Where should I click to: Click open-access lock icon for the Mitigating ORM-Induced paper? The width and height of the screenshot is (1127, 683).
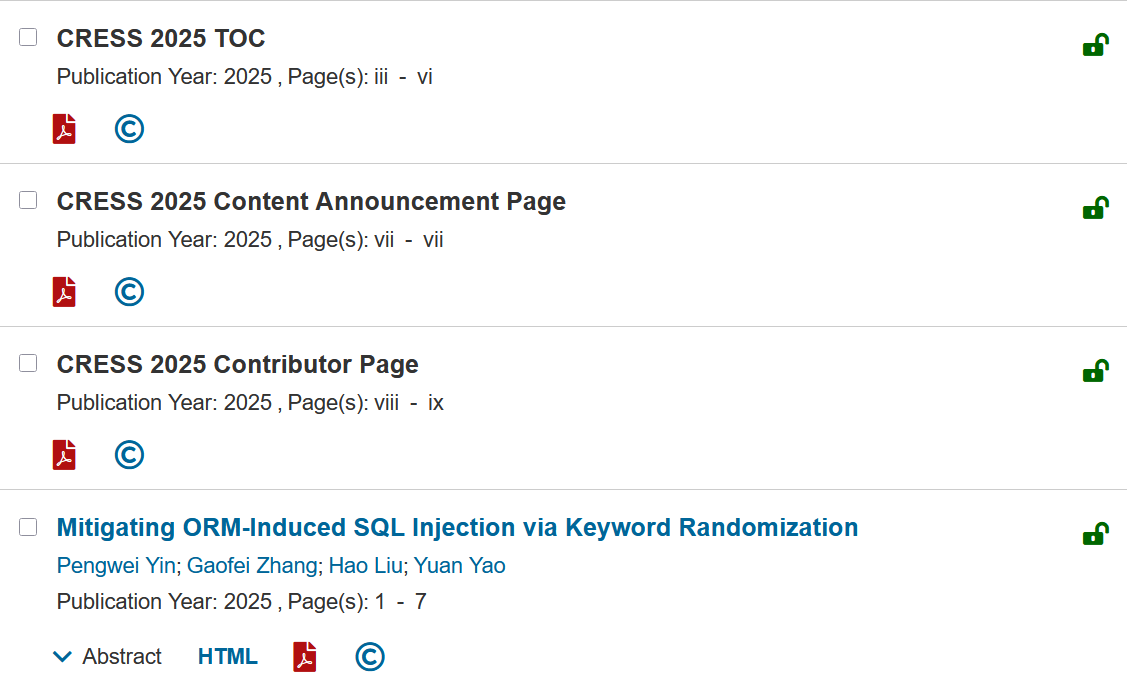[x=1095, y=535]
